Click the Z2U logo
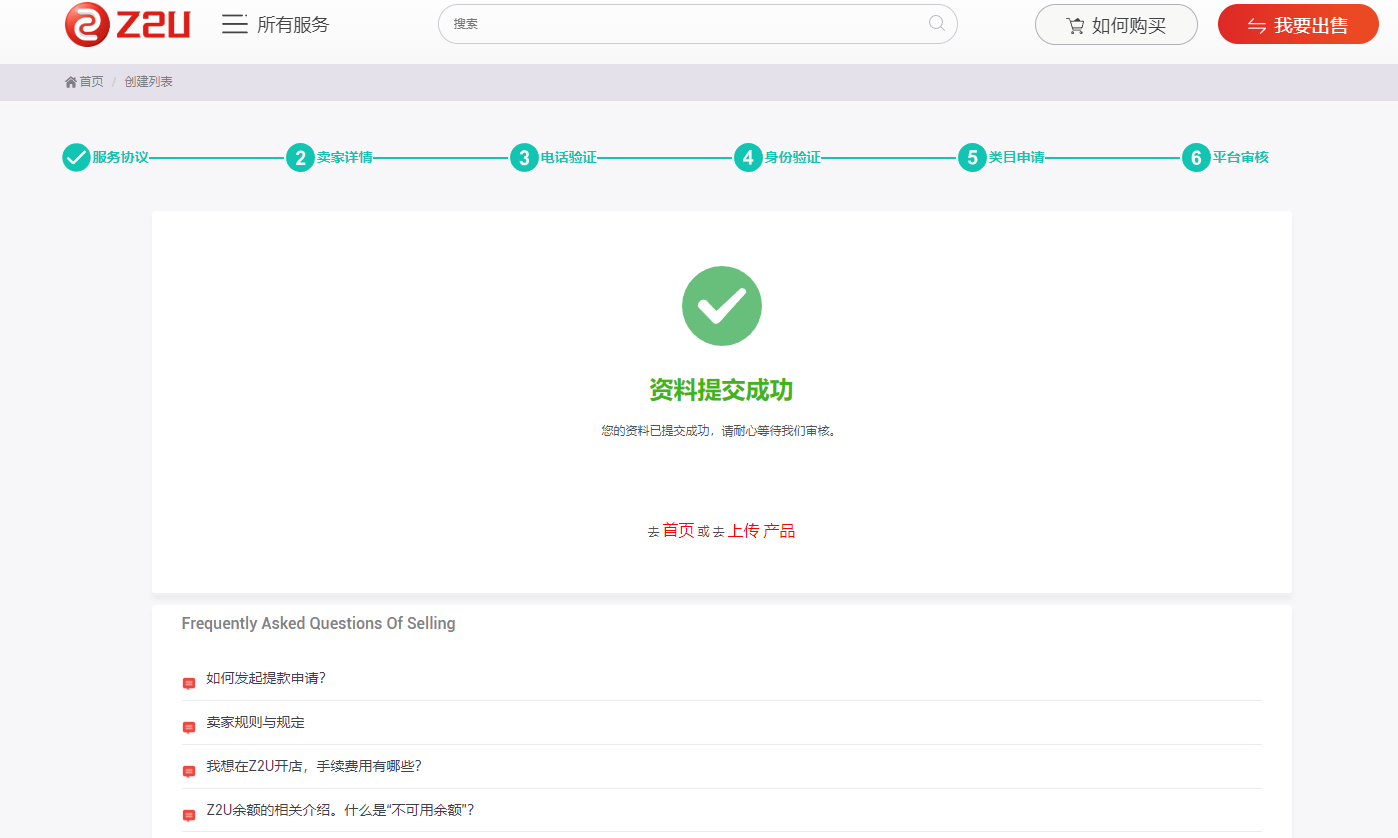Image resolution: width=1398 pixels, height=838 pixels. click(127, 25)
